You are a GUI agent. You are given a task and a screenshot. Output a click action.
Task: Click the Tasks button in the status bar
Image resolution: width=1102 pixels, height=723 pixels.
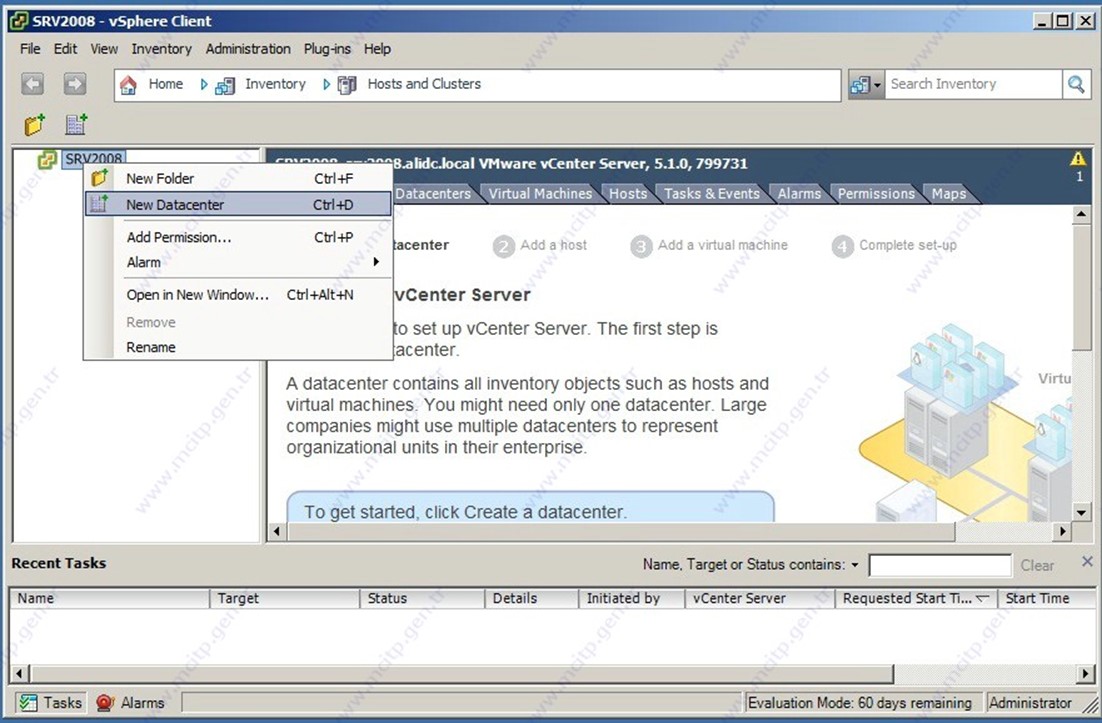coord(50,703)
